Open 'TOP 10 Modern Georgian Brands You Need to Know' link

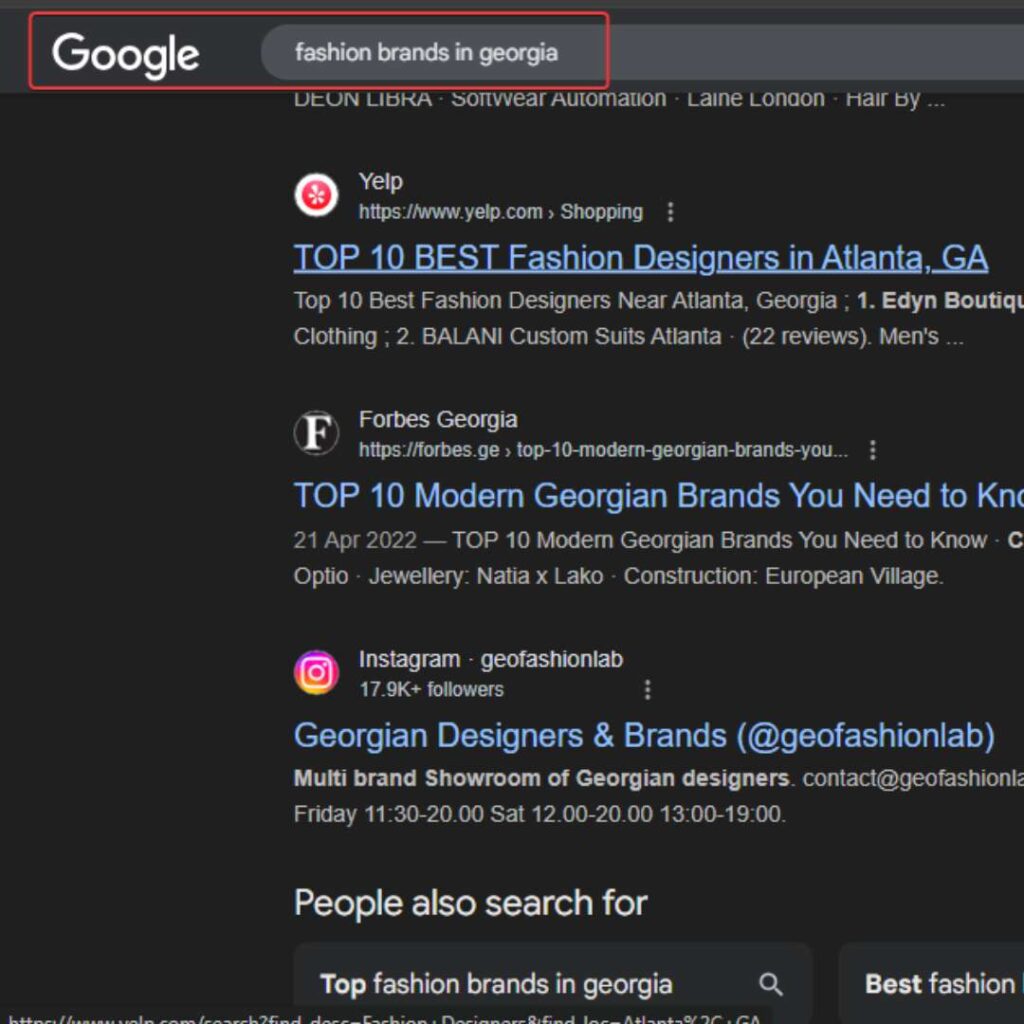[658, 496]
